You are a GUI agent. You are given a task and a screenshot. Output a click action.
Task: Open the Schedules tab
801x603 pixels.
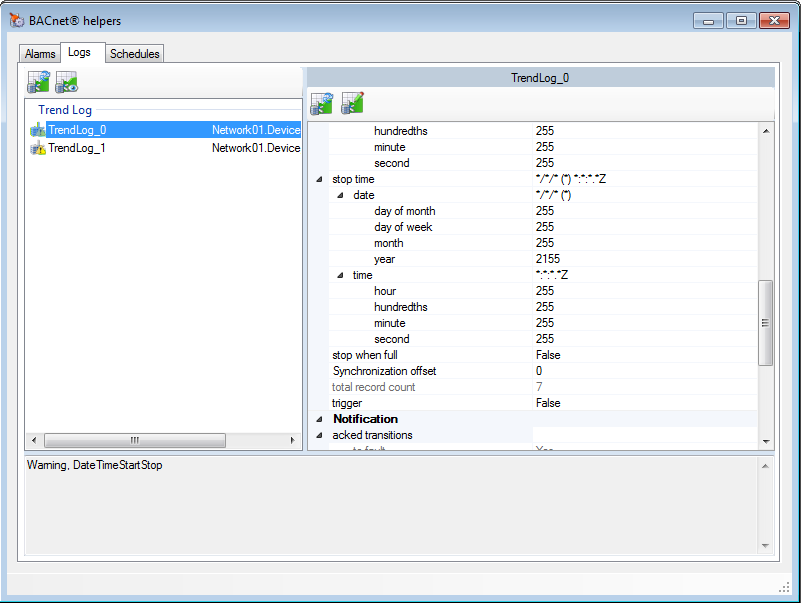point(134,54)
